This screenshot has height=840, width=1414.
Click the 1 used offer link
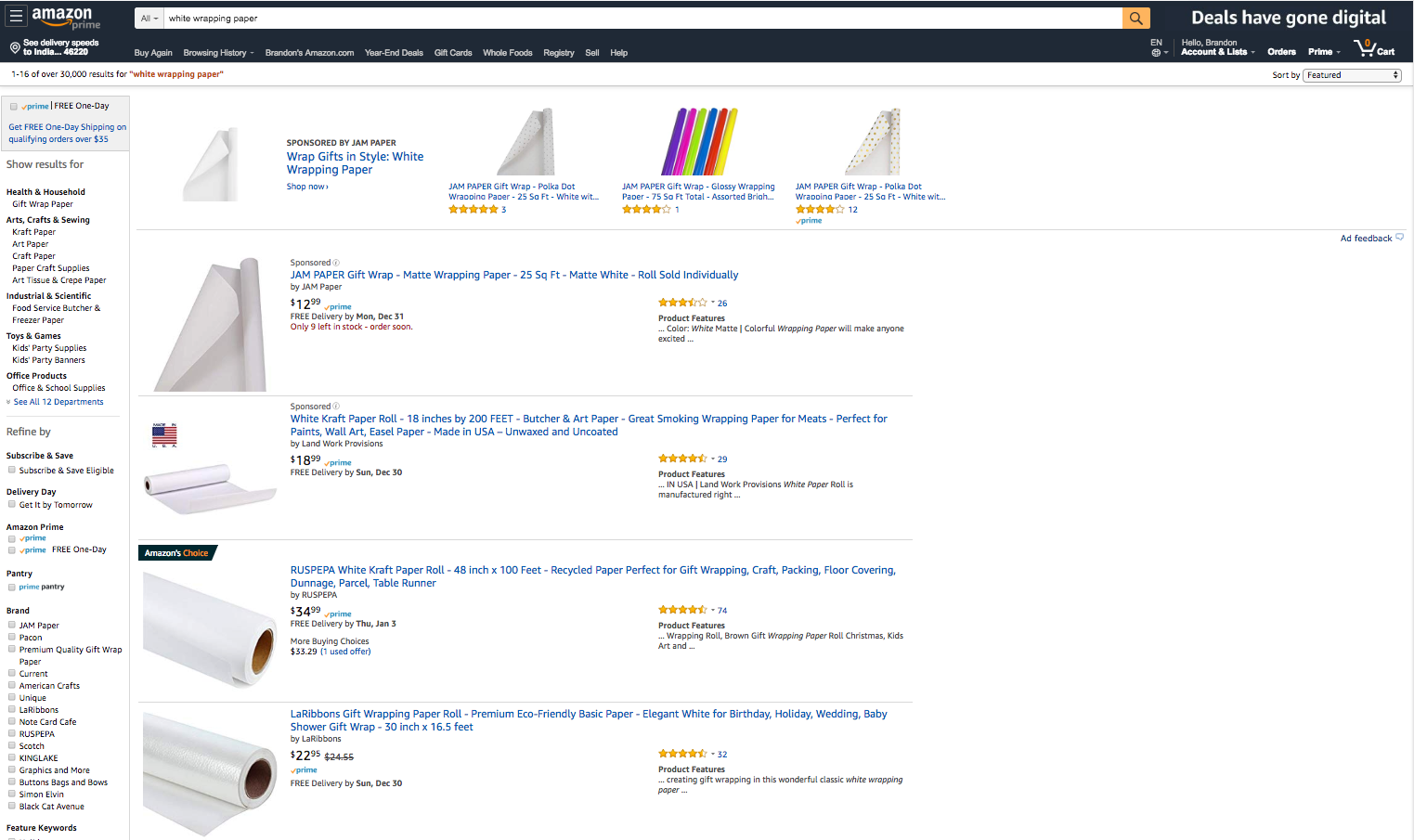pos(345,652)
